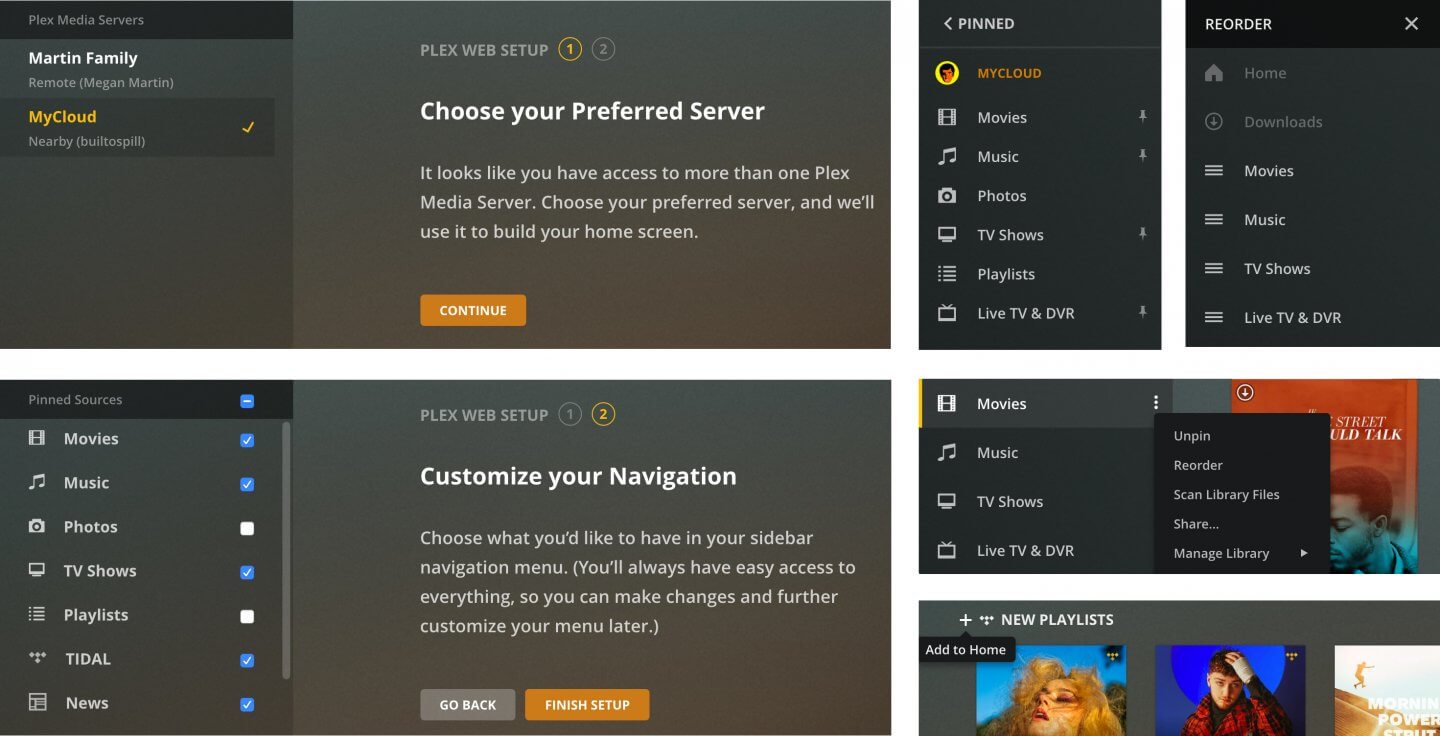
Task: Choose Scan Library Files menu entry
Action: point(1226,495)
